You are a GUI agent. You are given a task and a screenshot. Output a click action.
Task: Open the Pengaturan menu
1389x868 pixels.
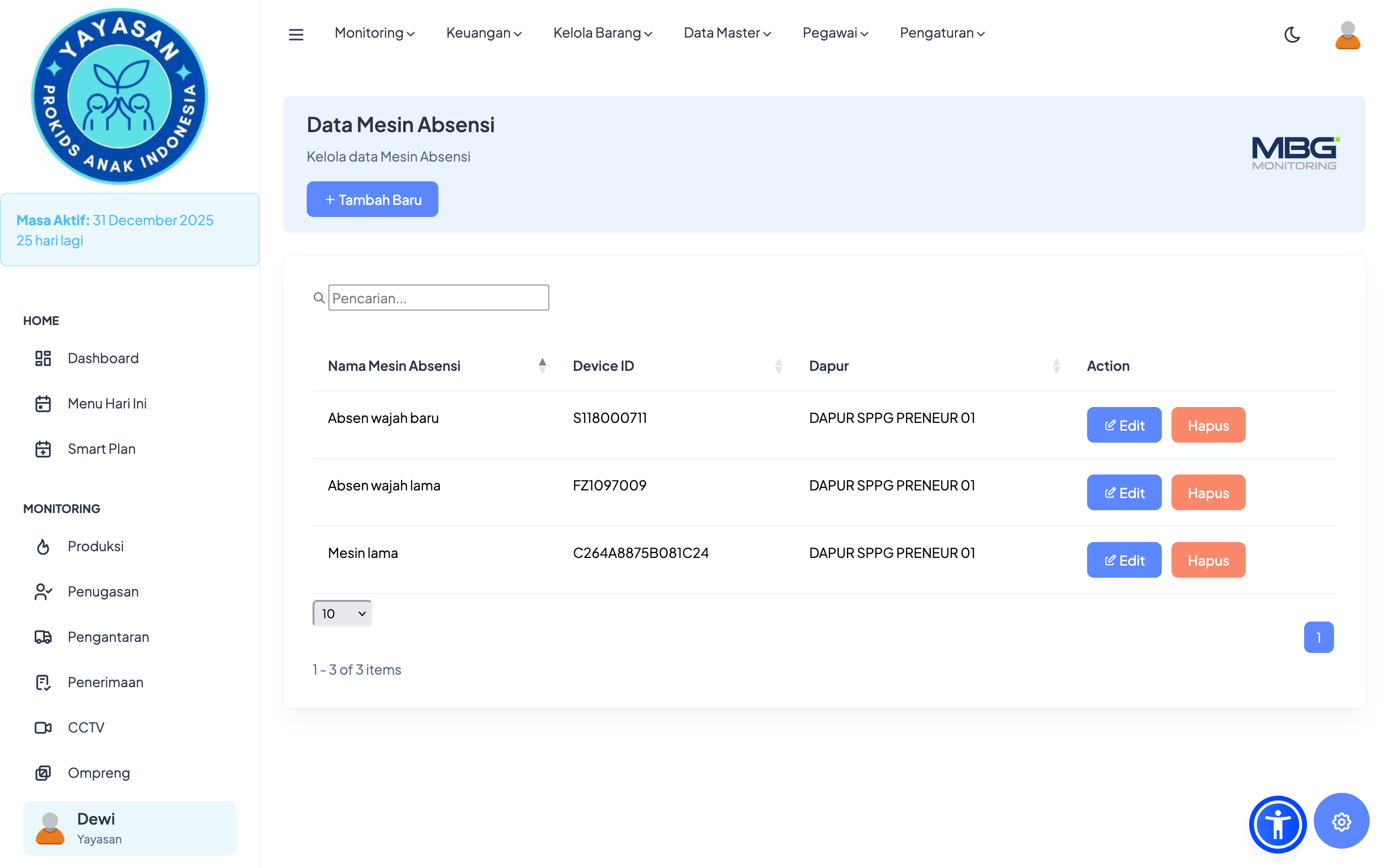pyautogui.click(x=941, y=33)
